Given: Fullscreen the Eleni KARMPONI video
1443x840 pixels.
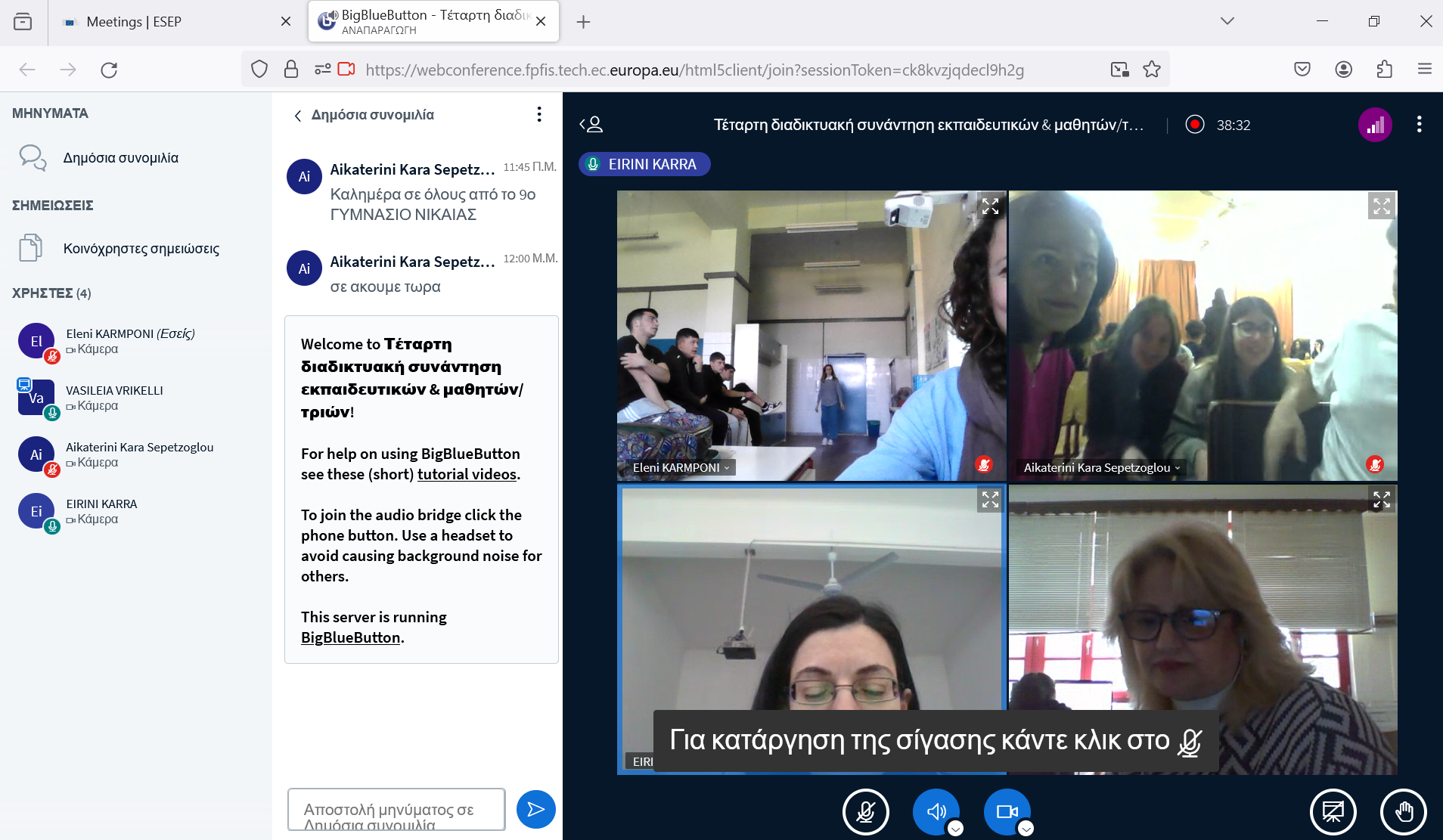Looking at the screenshot, I should pyautogui.click(x=990, y=206).
